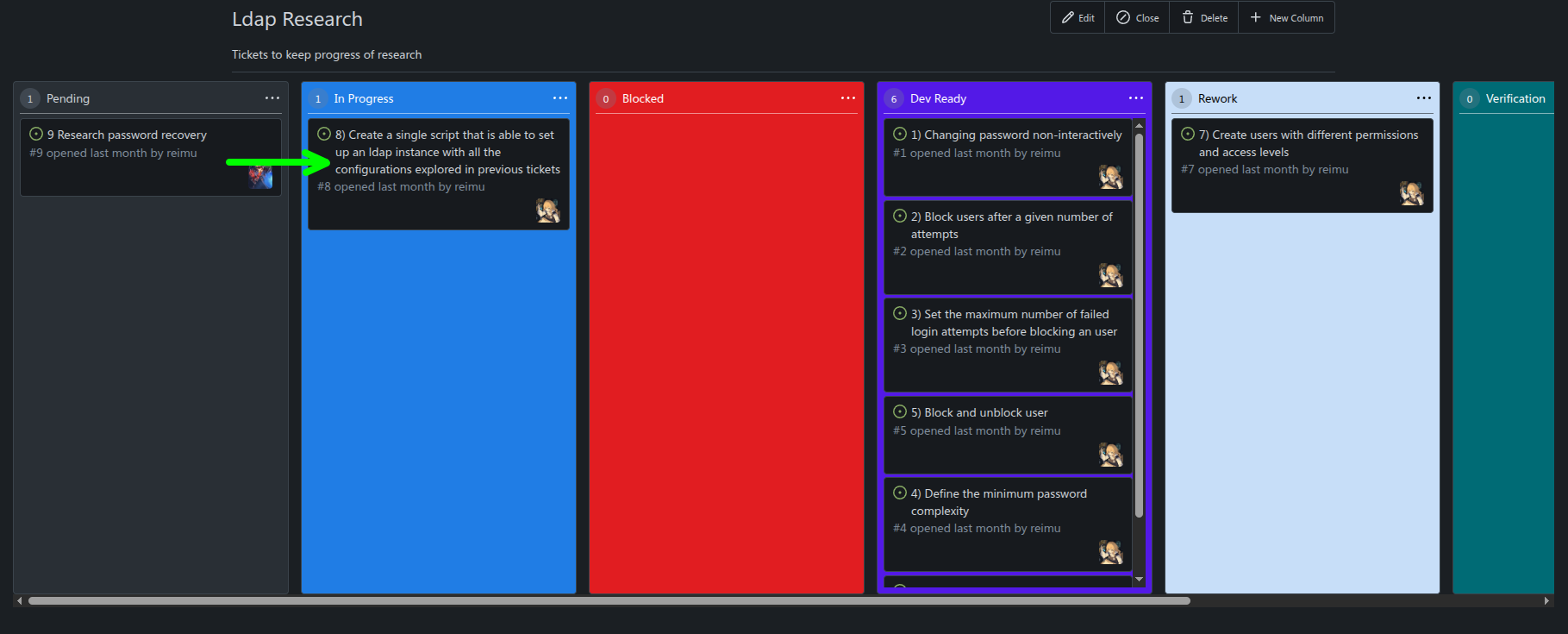This screenshot has width=1568, height=634.
Task: Click the horizontal scrollbar right arrow
Action: click(x=1546, y=601)
